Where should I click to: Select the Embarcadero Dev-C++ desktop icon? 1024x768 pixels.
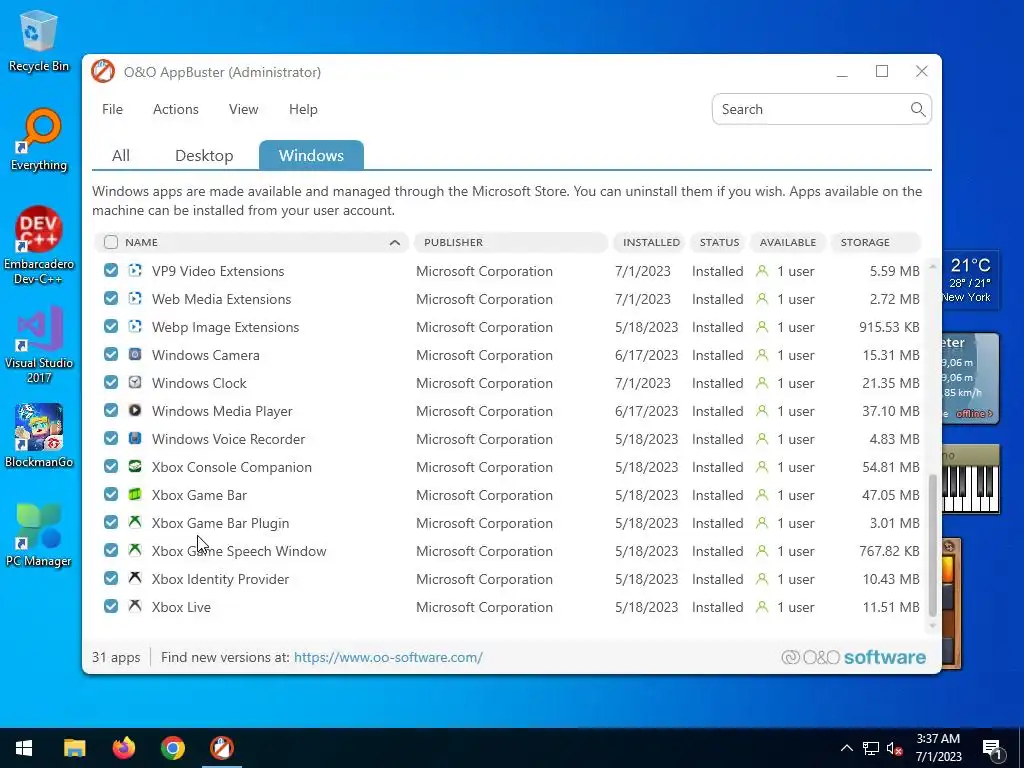pyautogui.click(x=39, y=246)
